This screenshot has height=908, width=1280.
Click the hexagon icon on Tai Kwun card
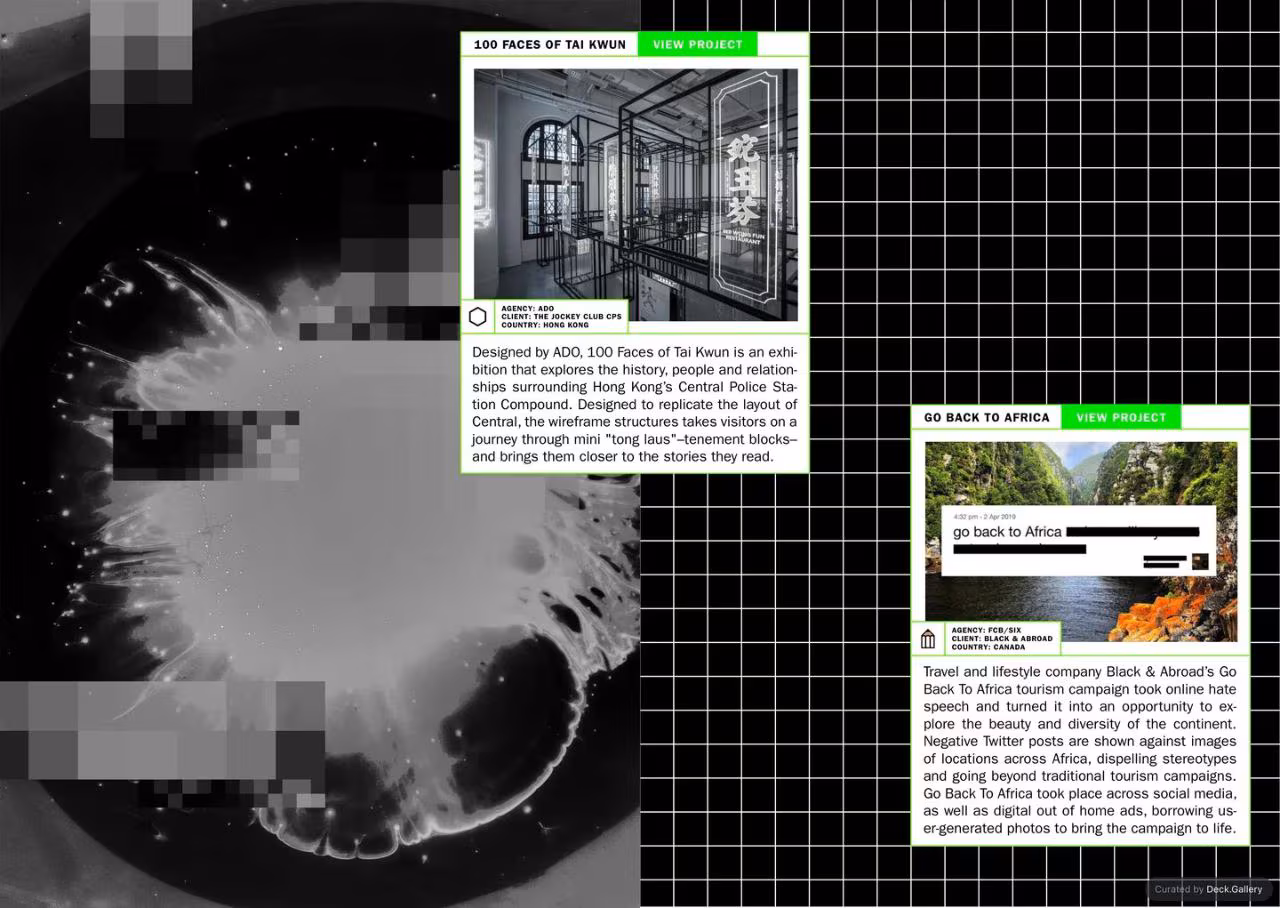(478, 317)
